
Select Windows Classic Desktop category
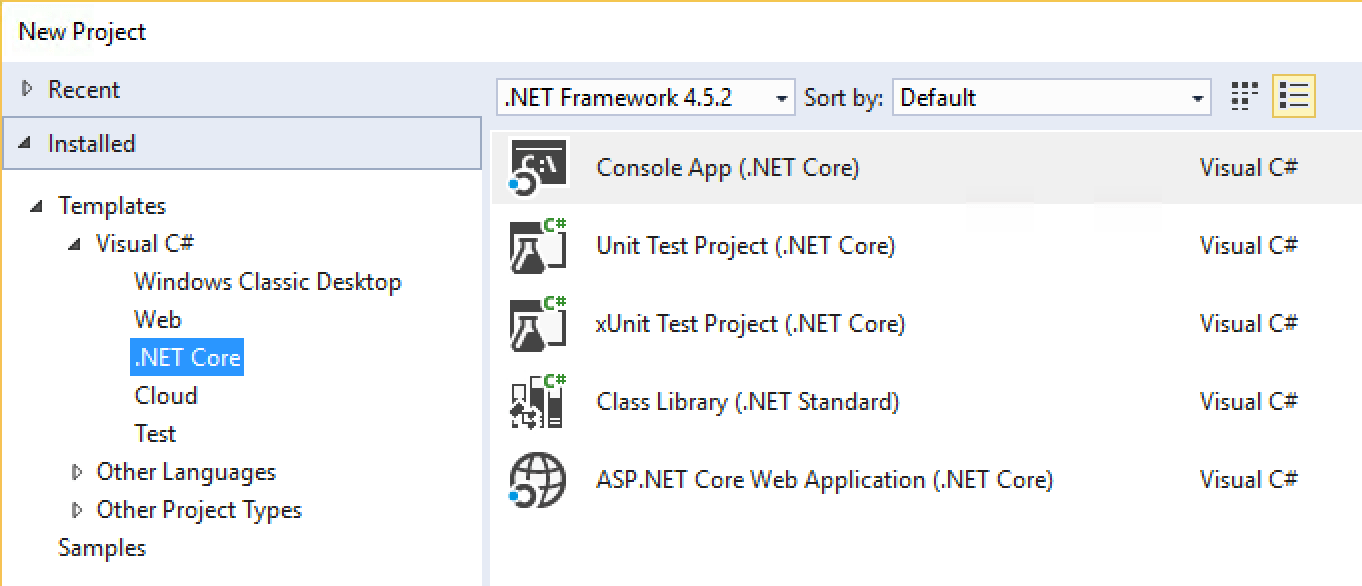point(268,281)
